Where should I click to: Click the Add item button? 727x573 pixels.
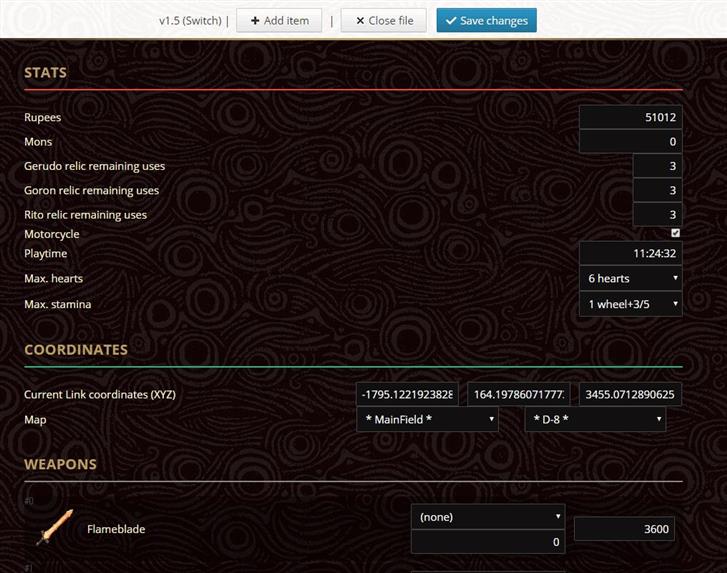pyautogui.click(x=279, y=20)
